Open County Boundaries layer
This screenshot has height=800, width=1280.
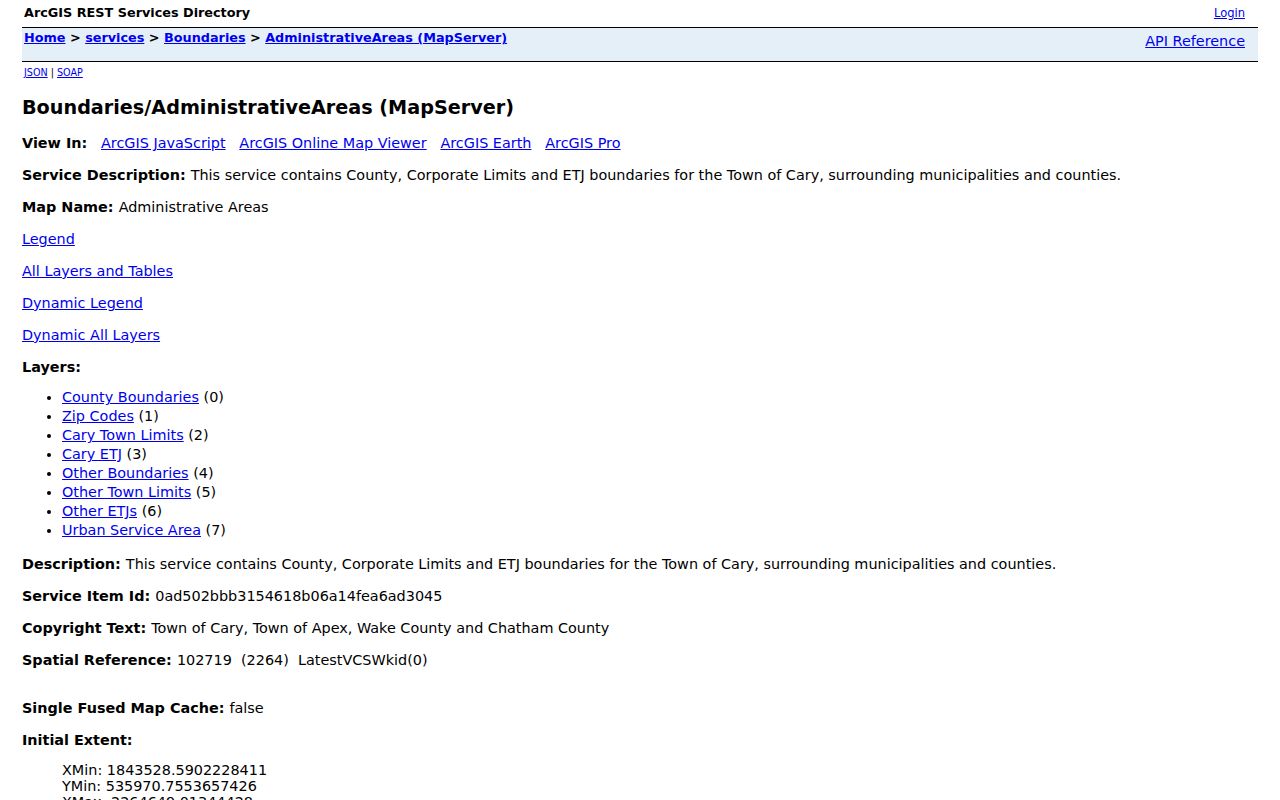tap(130, 397)
